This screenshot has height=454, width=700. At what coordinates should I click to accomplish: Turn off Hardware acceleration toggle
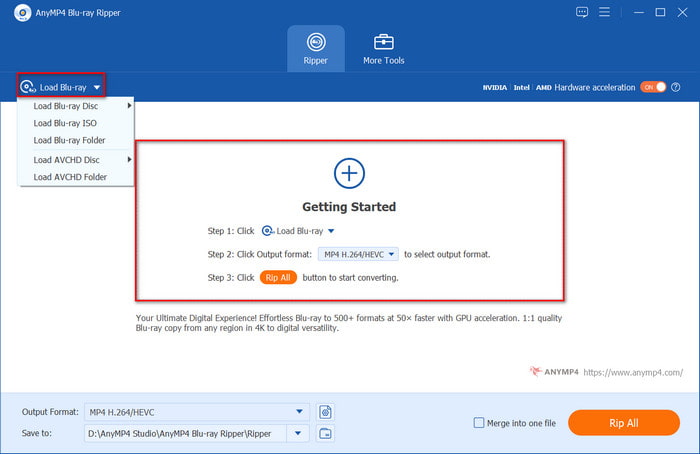pos(653,87)
